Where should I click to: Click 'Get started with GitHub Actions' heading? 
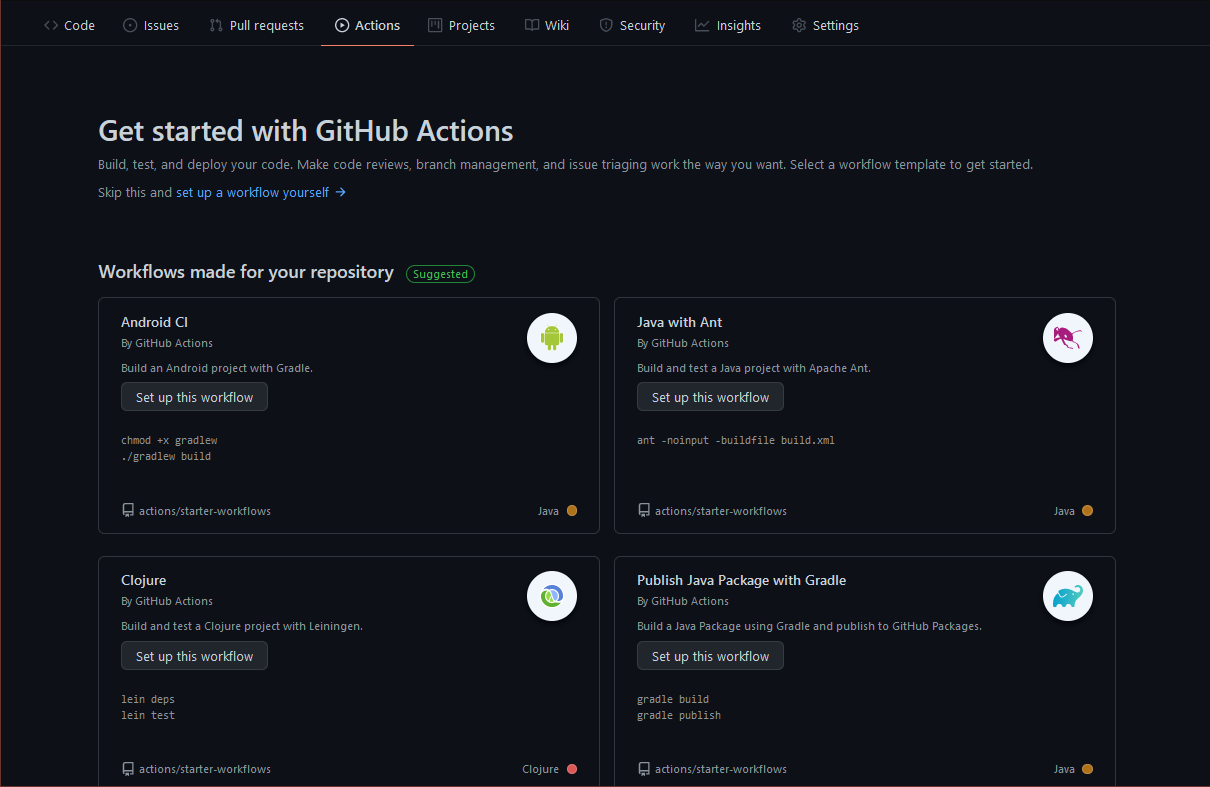(306, 131)
